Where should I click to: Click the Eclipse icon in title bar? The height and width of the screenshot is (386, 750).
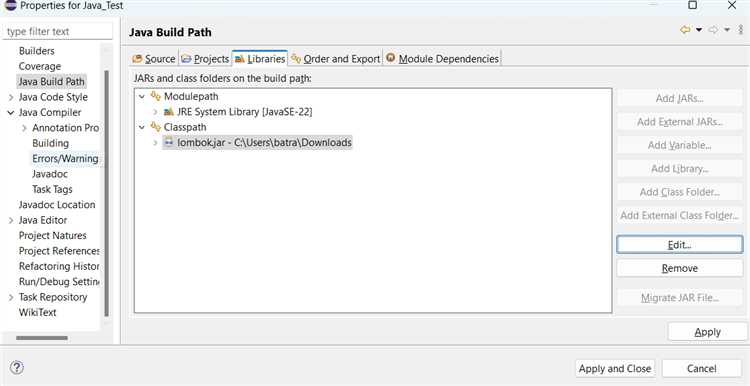(10, 5)
